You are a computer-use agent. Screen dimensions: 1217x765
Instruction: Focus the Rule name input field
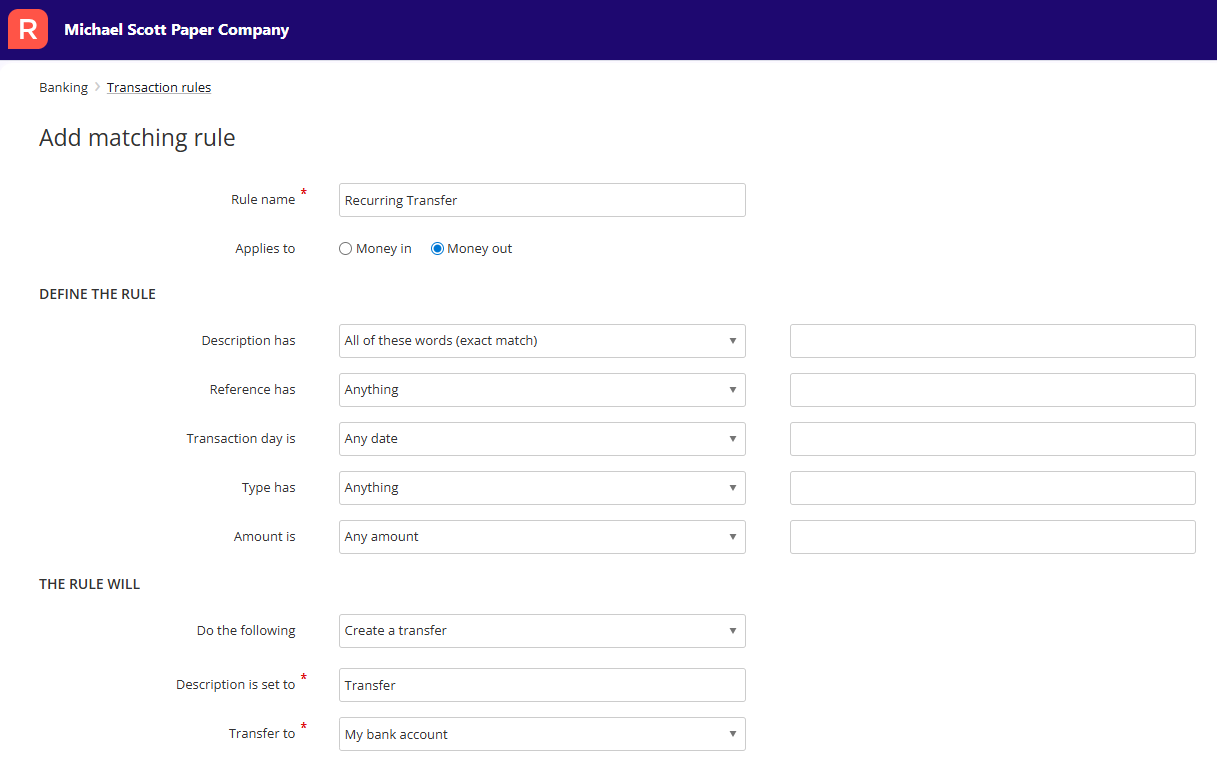(x=542, y=200)
